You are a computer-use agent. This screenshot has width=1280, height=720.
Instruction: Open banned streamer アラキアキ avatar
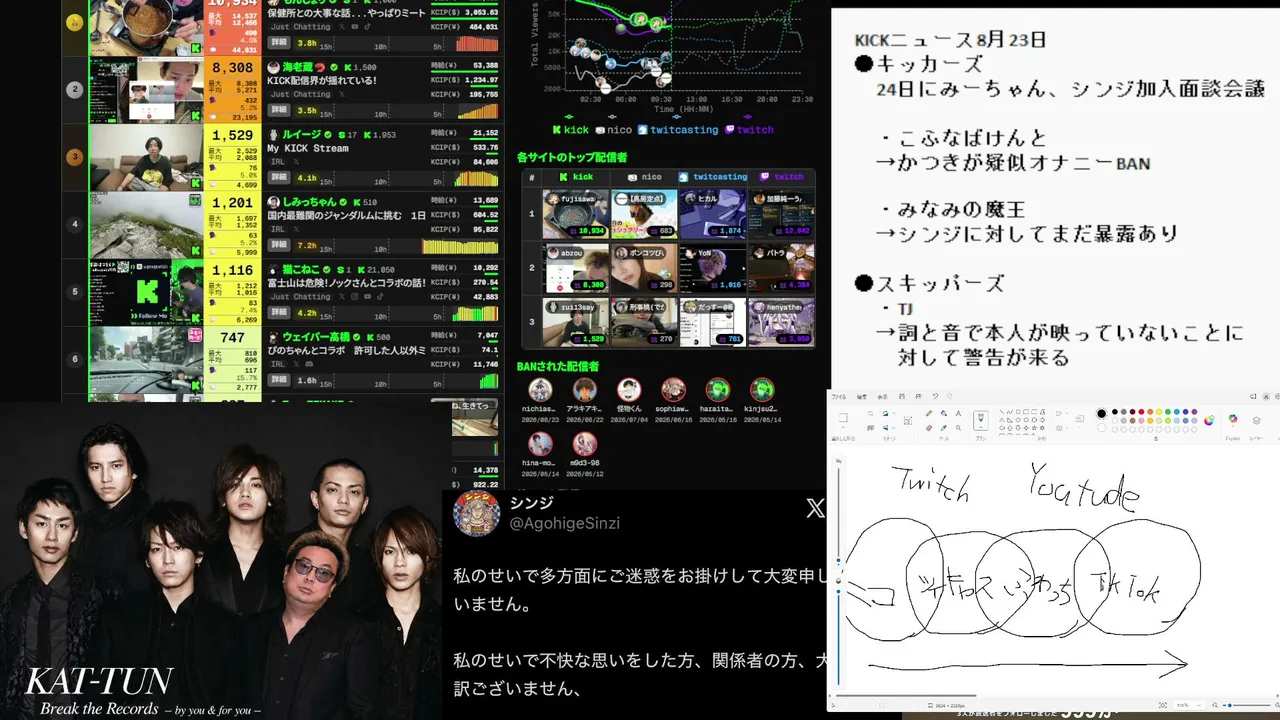(585, 390)
